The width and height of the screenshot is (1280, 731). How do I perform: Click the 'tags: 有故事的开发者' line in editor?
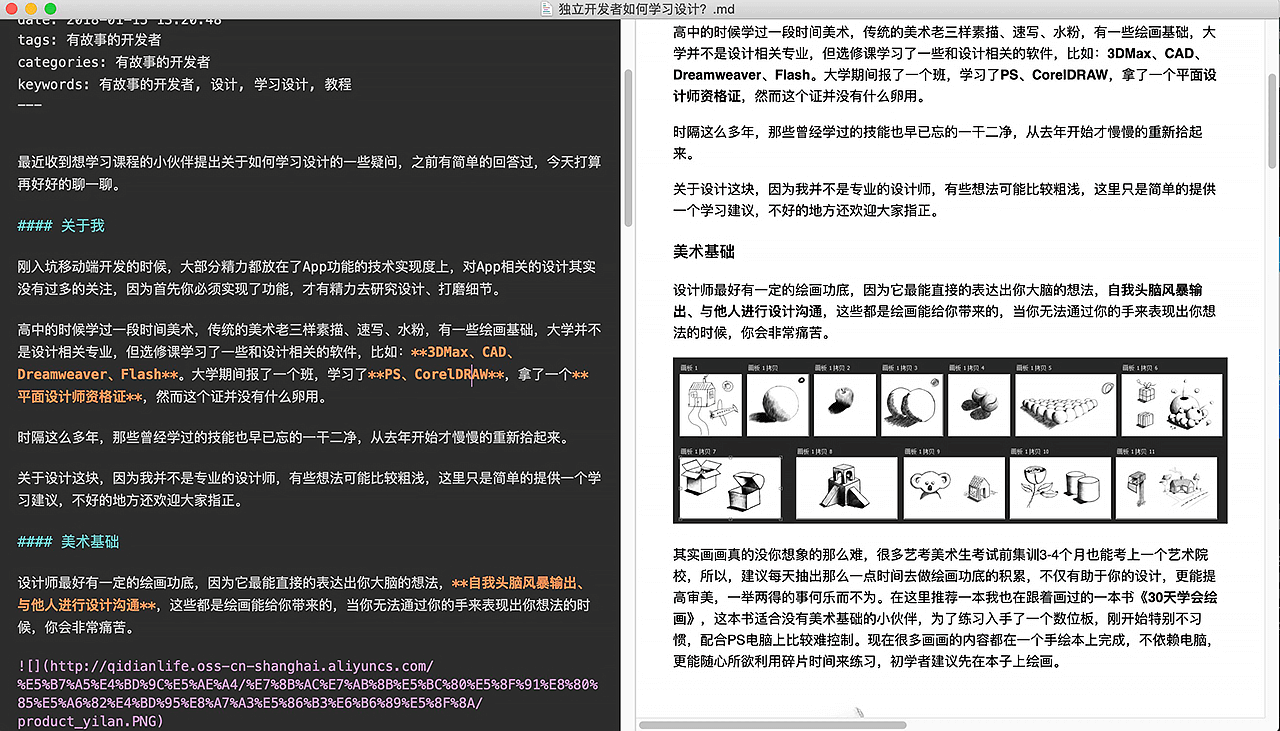[x=89, y=40]
